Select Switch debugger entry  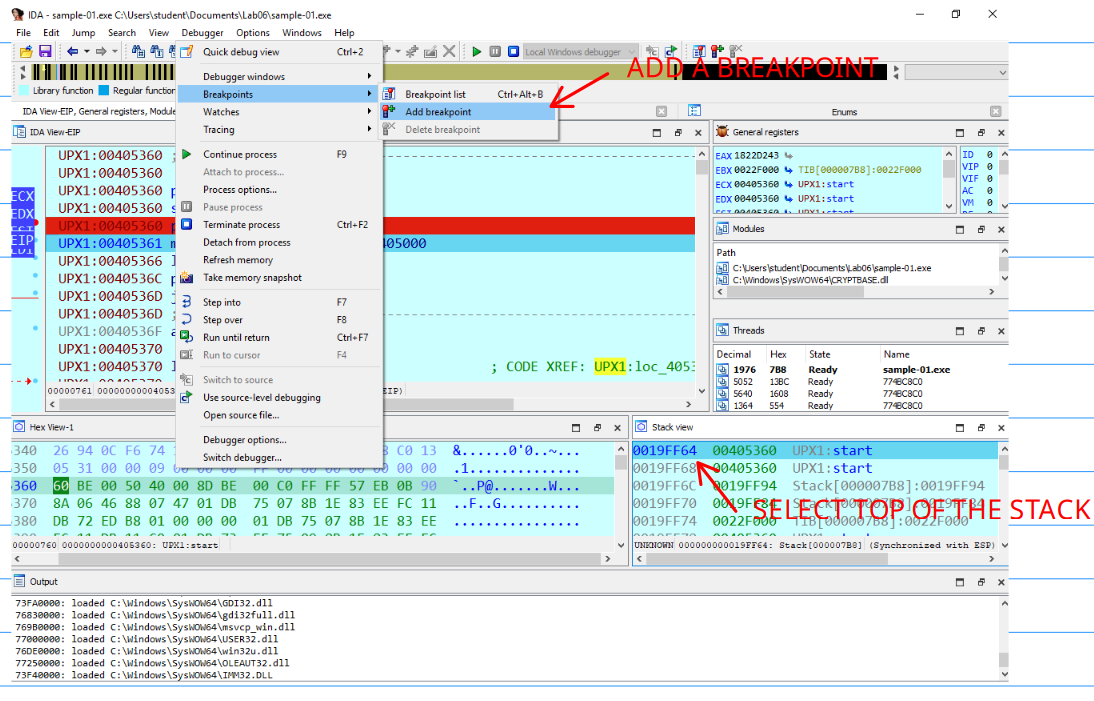click(x=279, y=458)
